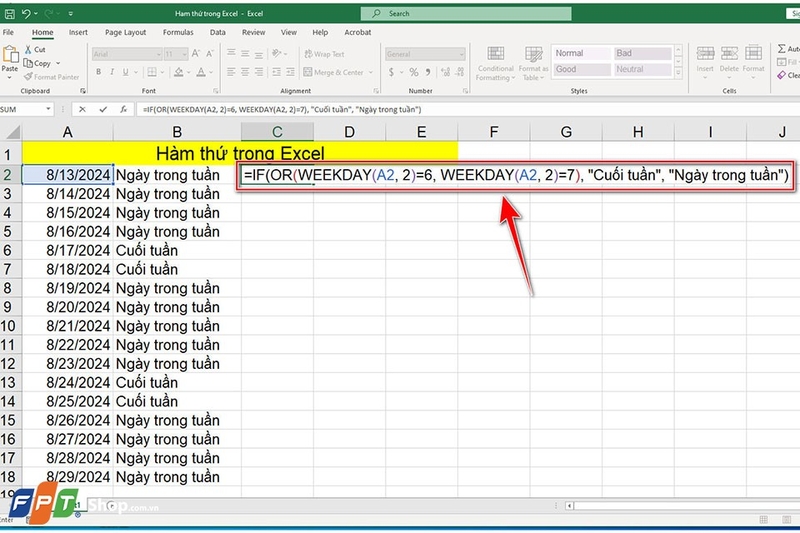Confirm formula with the checkmark icon
Viewport: 800px width, 533px height.
pos(103,109)
